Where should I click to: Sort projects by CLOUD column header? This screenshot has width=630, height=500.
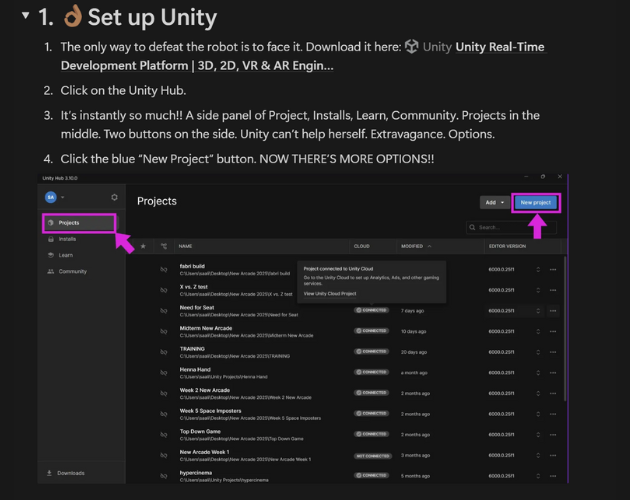(362, 246)
